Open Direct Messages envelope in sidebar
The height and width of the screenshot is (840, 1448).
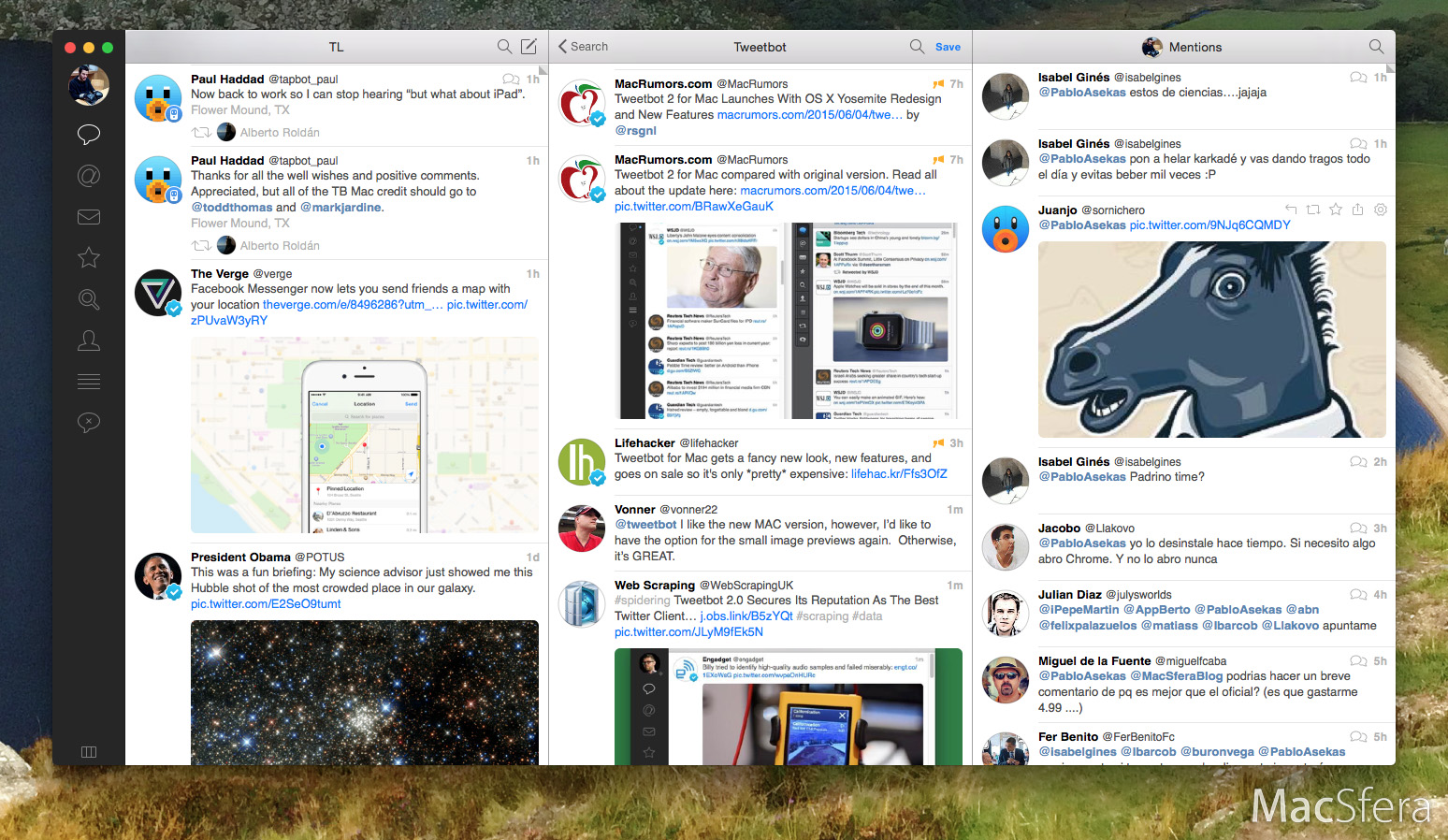pos(89,217)
